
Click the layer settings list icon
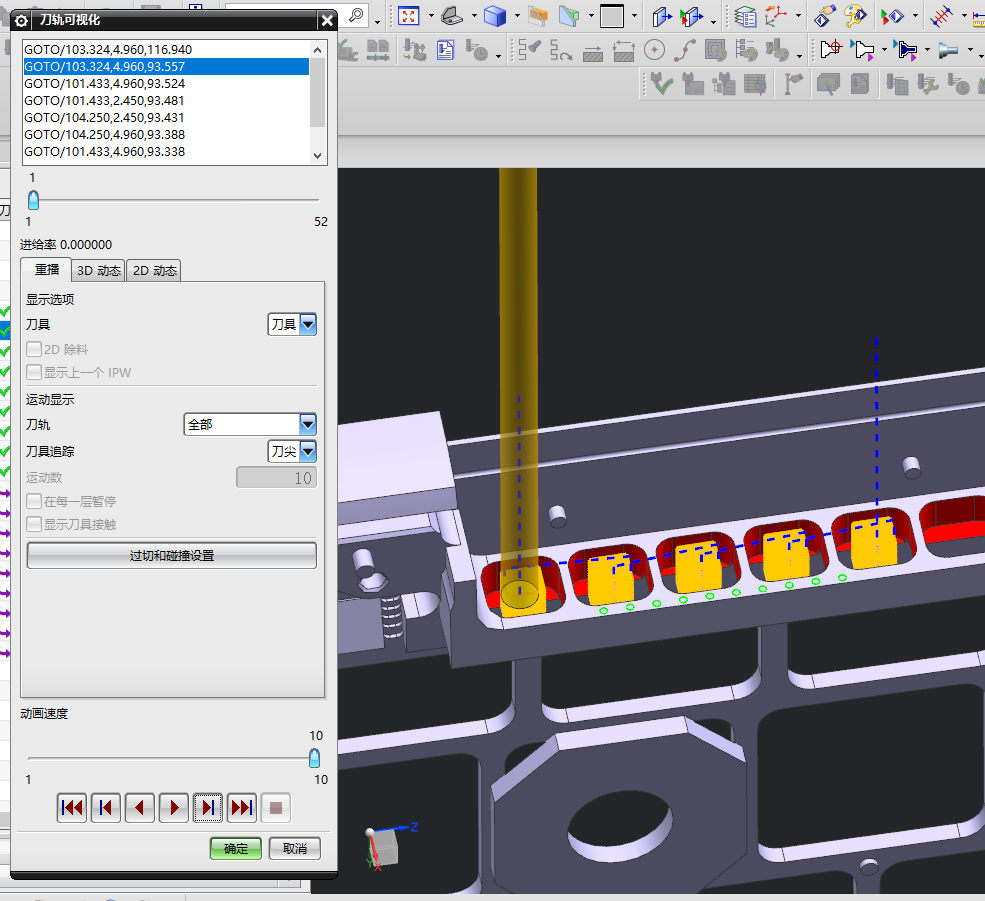(745, 15)
